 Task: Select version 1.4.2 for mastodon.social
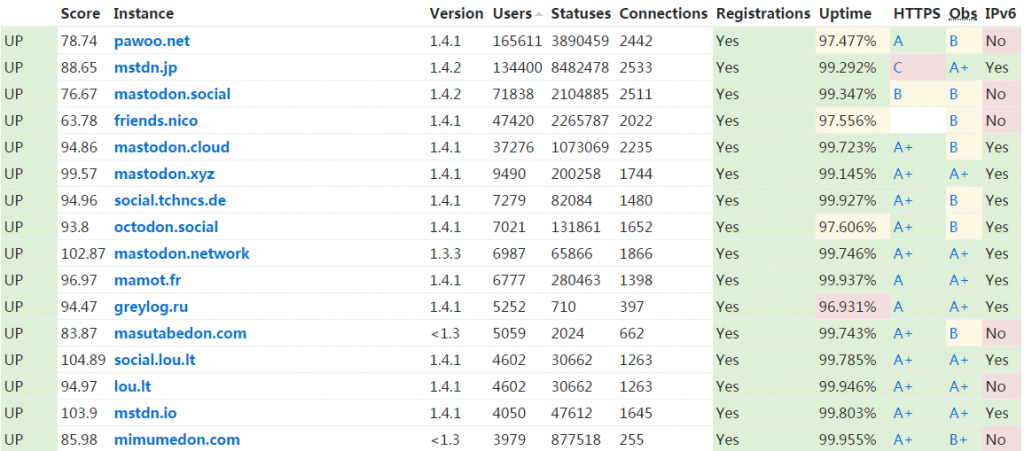point(445,94)
